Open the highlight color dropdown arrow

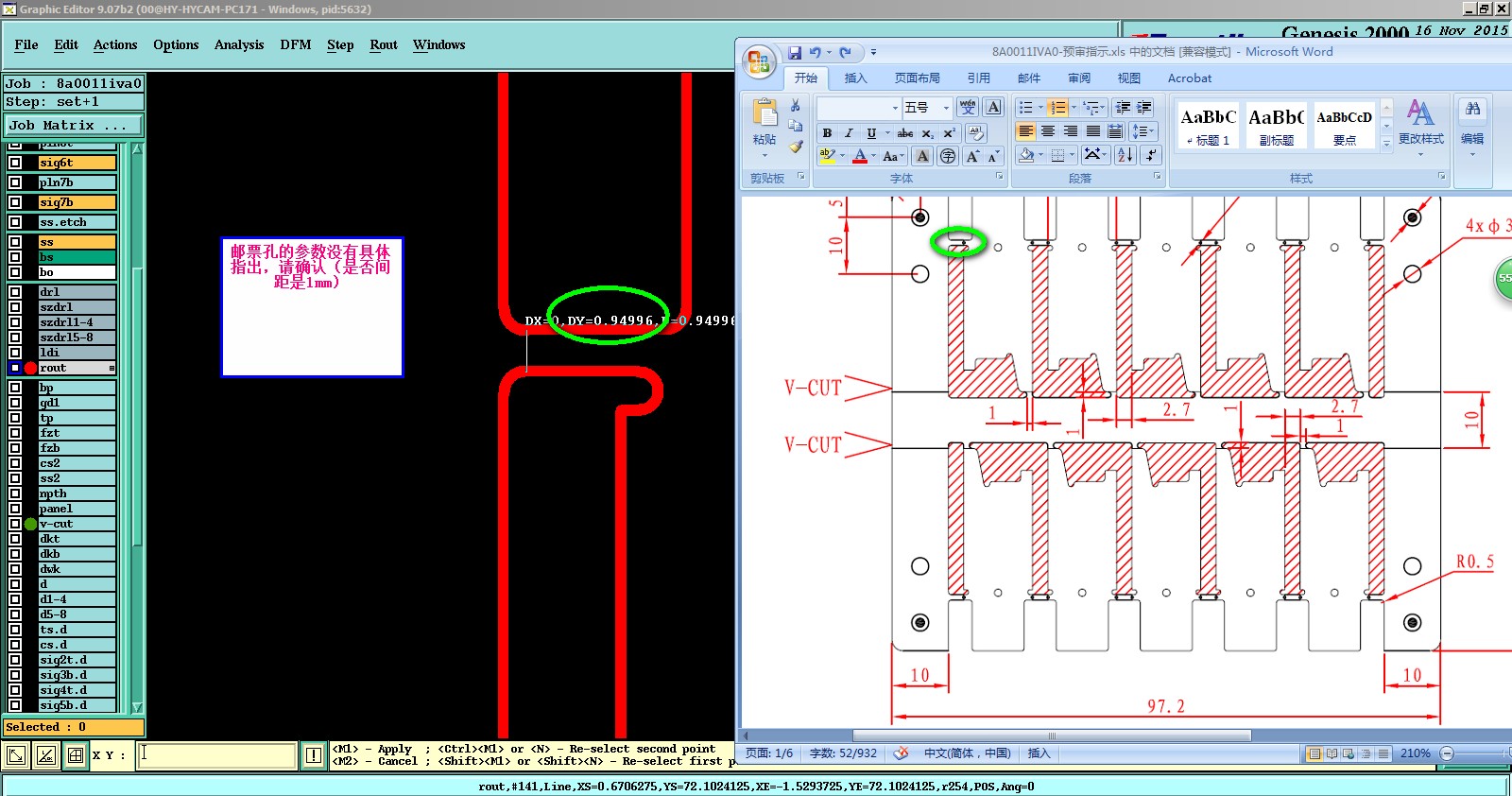[842, 156]
